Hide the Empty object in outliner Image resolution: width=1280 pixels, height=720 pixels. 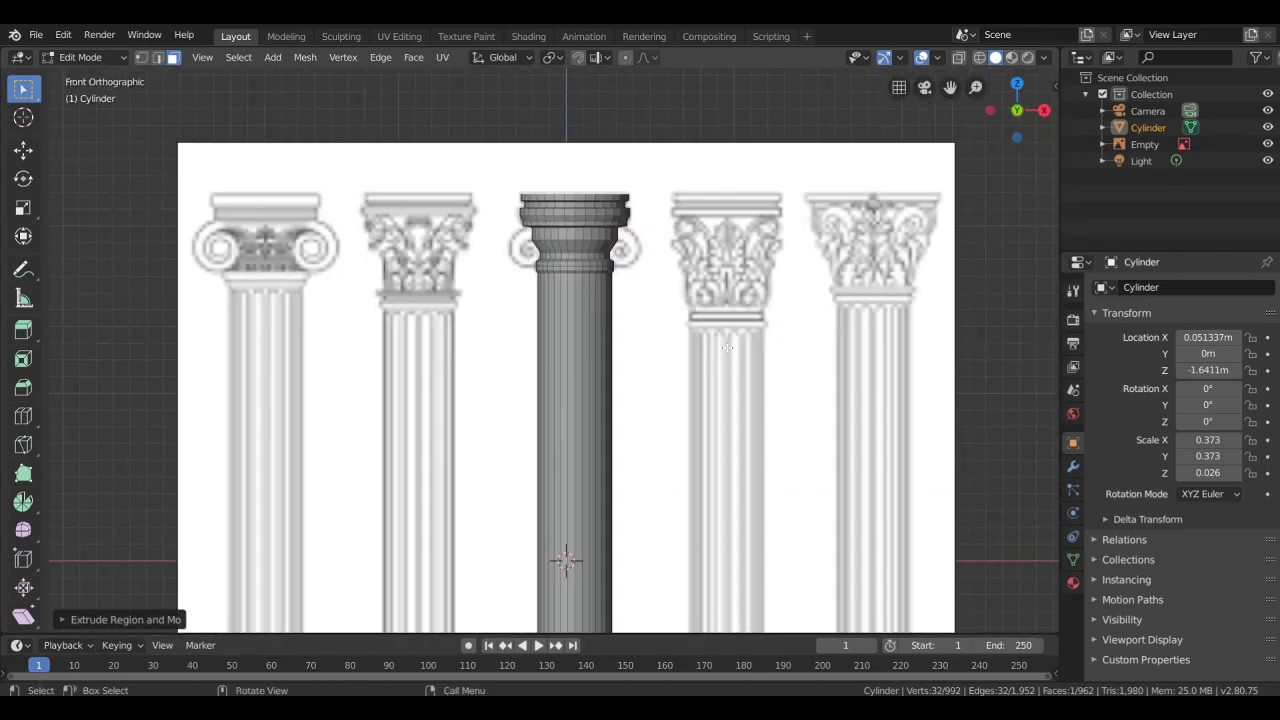[1267, 144]
